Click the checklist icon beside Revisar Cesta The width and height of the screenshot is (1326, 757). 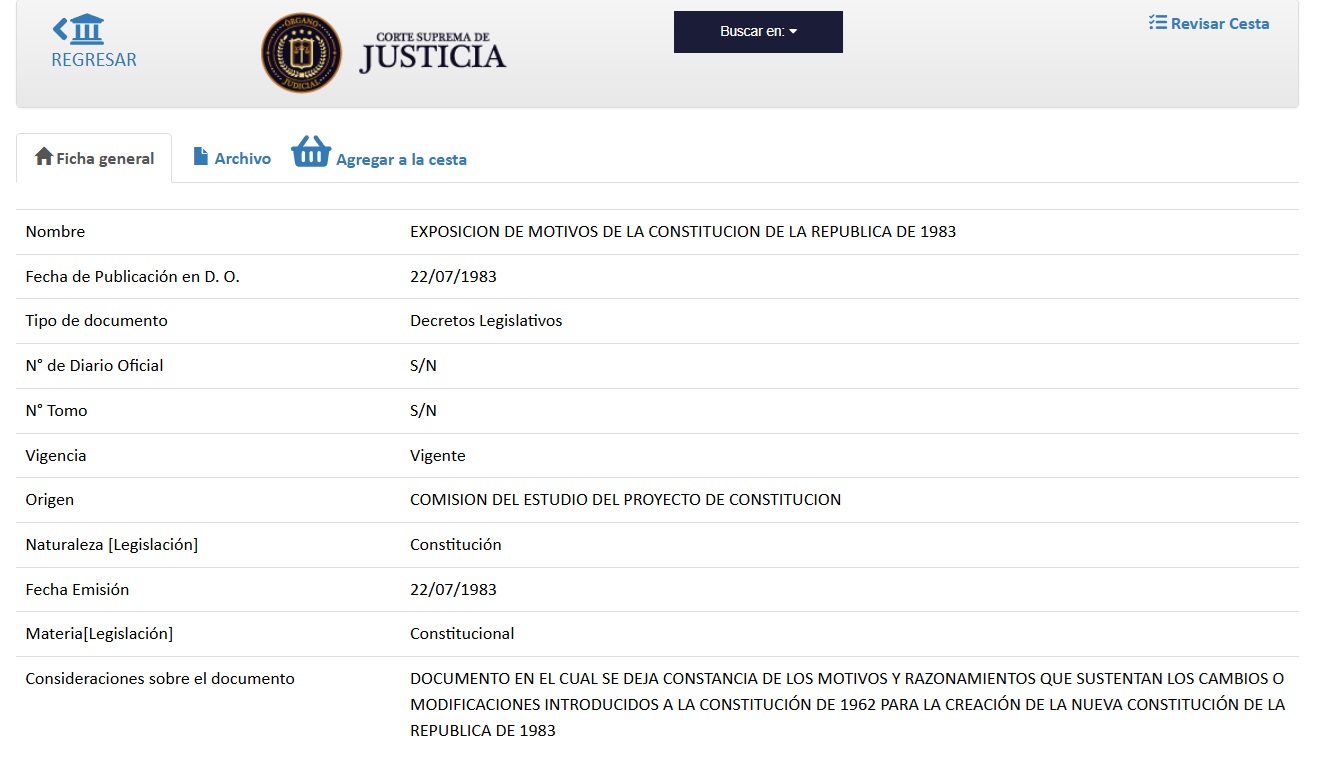point(1158,22)
